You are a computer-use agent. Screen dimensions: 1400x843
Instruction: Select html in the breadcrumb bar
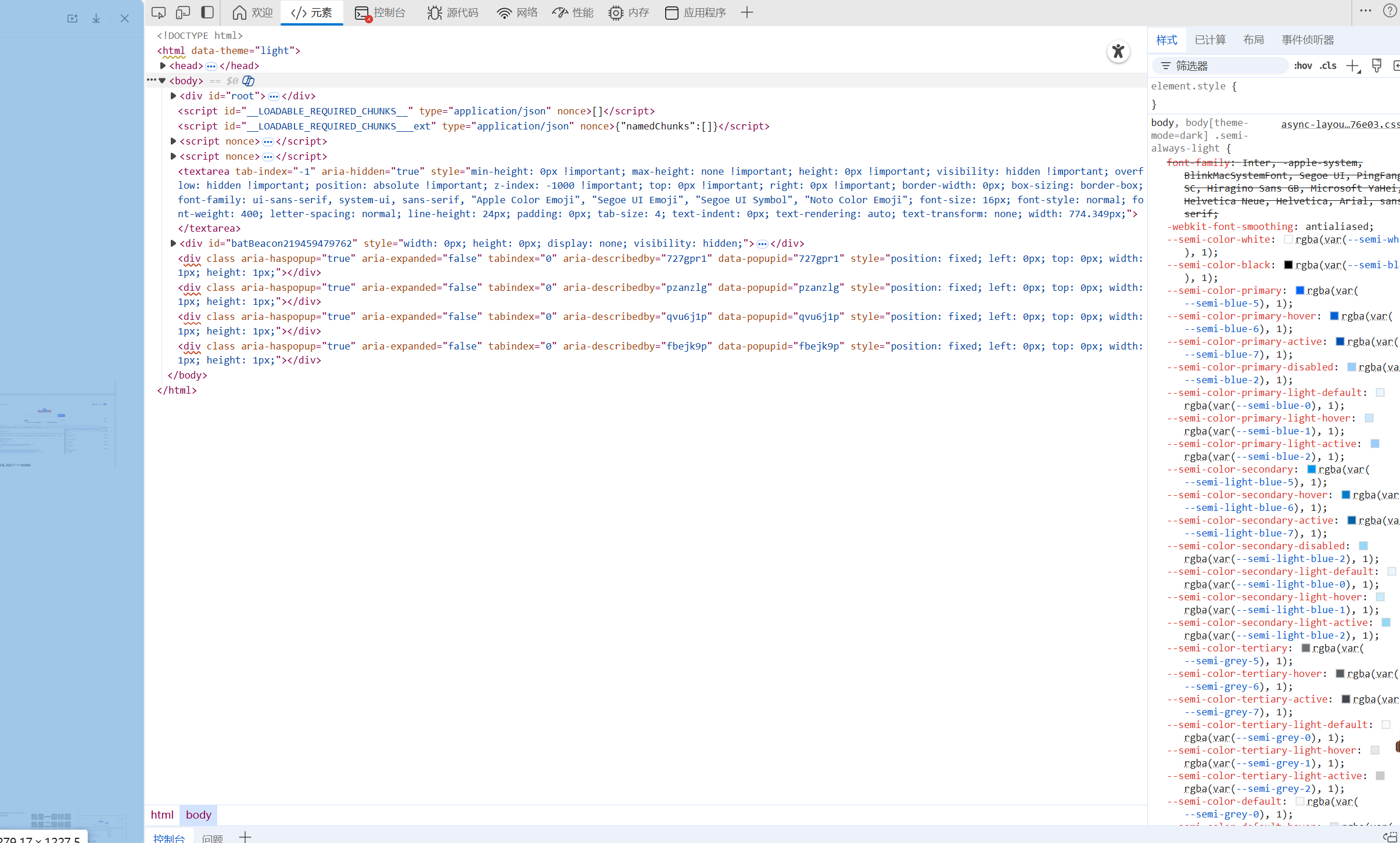click(x=162, y=815)
